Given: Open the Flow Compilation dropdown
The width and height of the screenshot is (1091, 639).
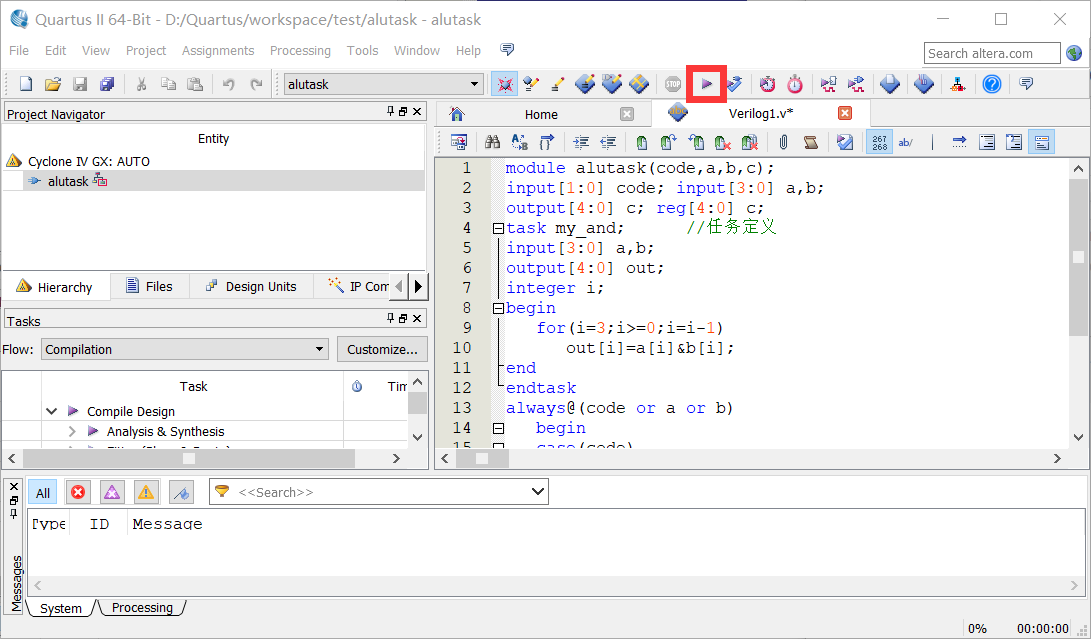Looking at the screenshot, I should pyautogui.click(x=185, y=349).
